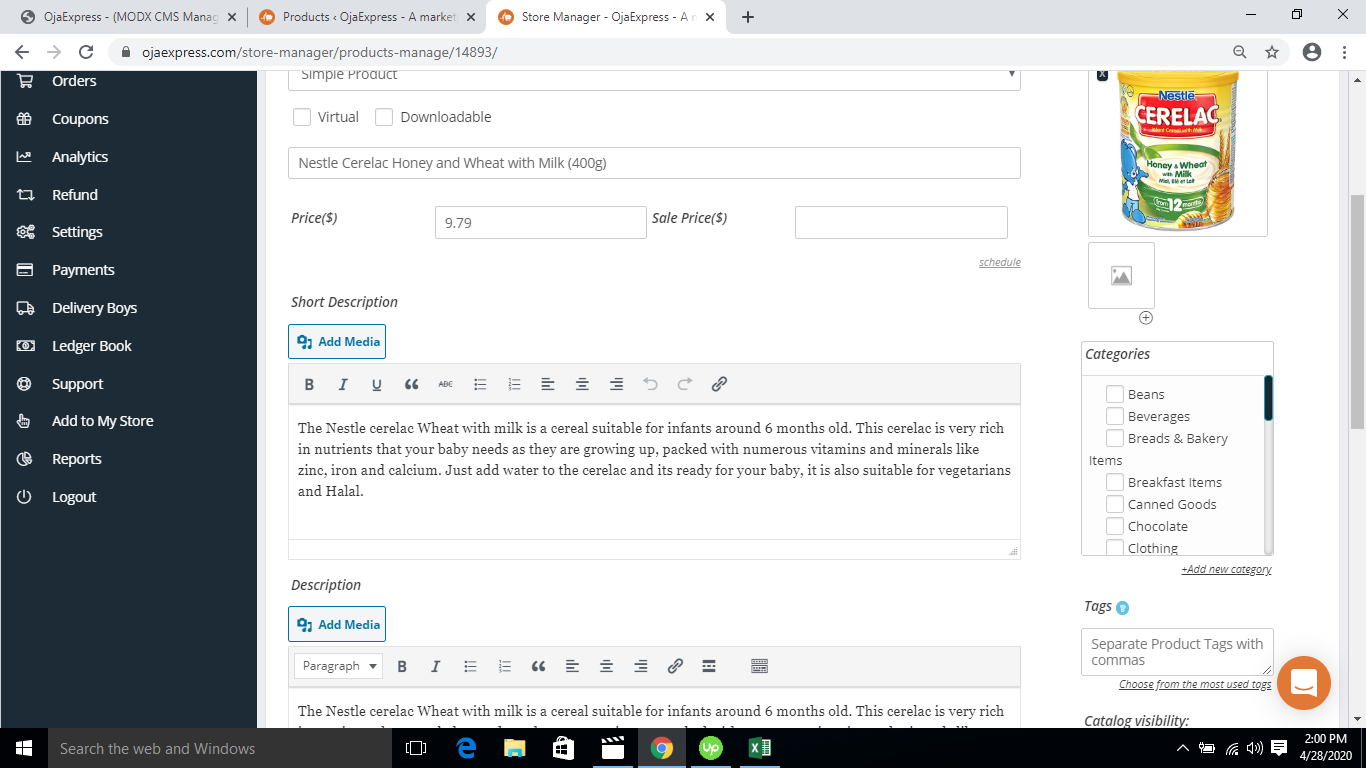
Task: Tick the Canned Goods category checkbox
Action: (x=1115, y=504)
